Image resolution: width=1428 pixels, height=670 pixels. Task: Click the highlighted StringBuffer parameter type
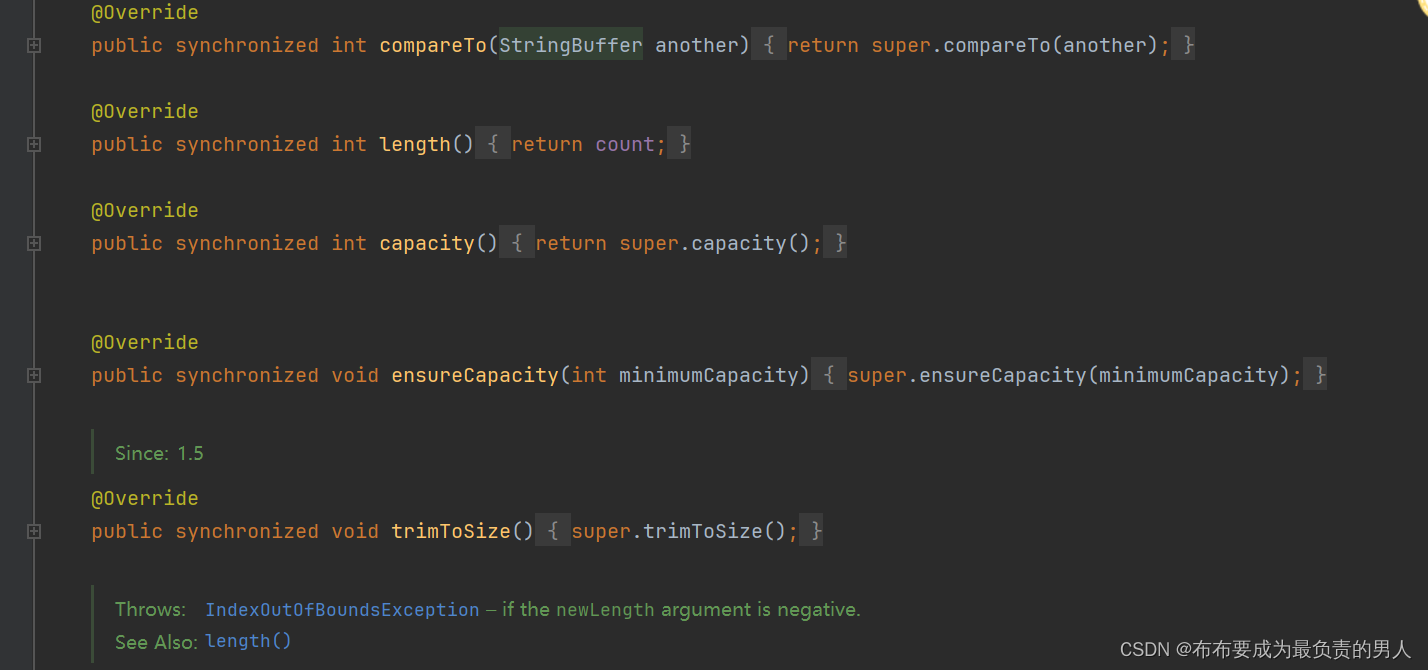571,45
